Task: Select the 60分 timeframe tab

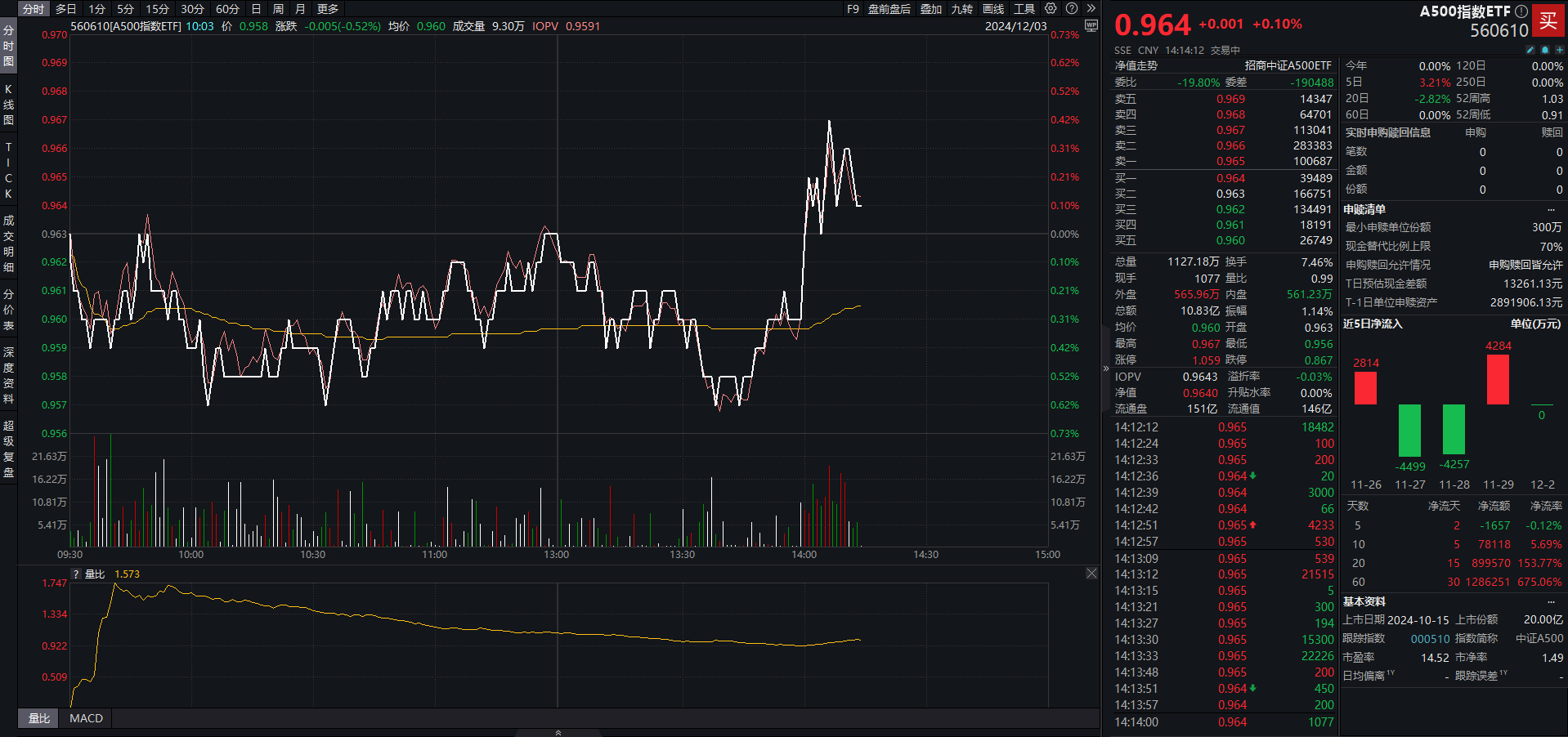Action: point(227,9)
